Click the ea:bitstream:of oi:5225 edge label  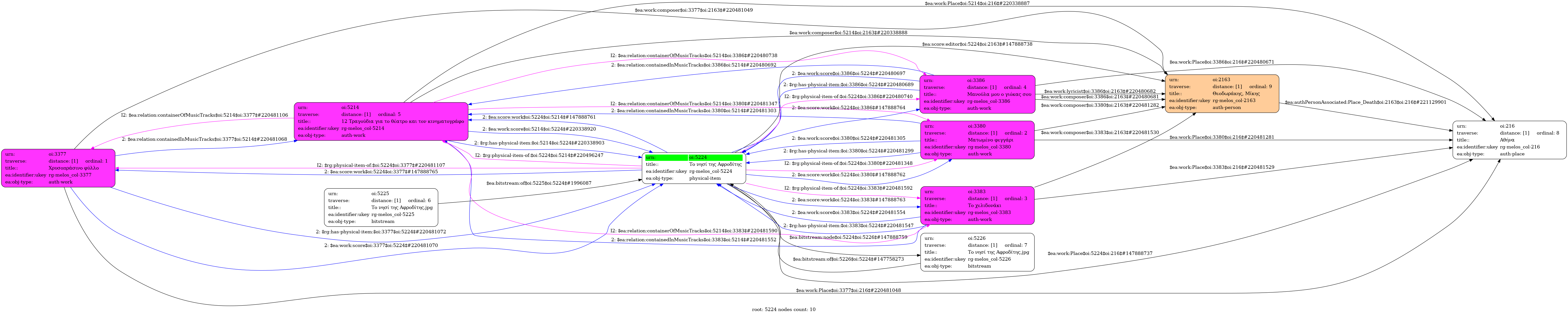click(x=539, y=183)
